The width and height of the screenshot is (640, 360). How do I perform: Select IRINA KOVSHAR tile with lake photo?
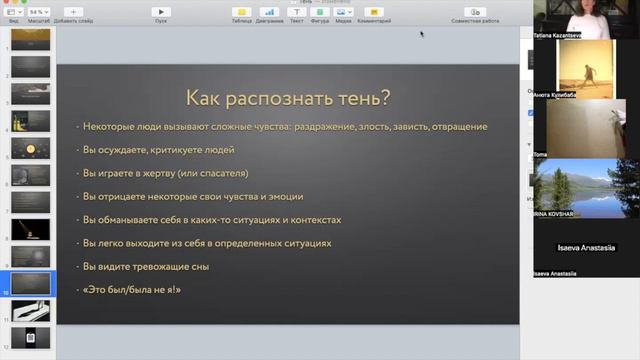[587, 188]
